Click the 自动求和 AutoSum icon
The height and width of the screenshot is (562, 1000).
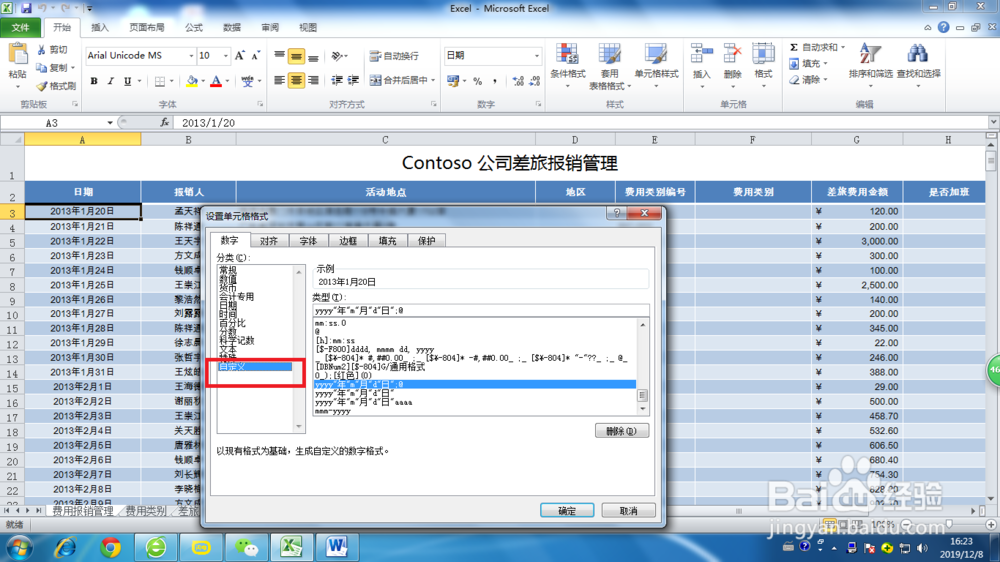pos(794,48)
